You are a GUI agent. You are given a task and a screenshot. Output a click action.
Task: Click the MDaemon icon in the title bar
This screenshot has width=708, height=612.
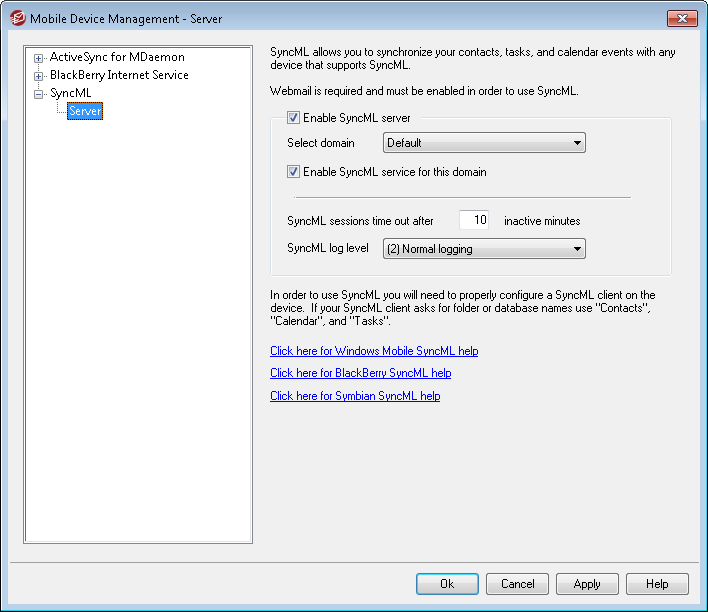(17, 18)
